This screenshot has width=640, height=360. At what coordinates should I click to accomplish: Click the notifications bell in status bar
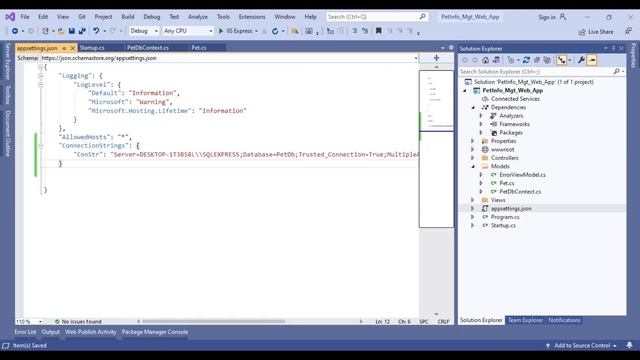(x=629, y=345)
